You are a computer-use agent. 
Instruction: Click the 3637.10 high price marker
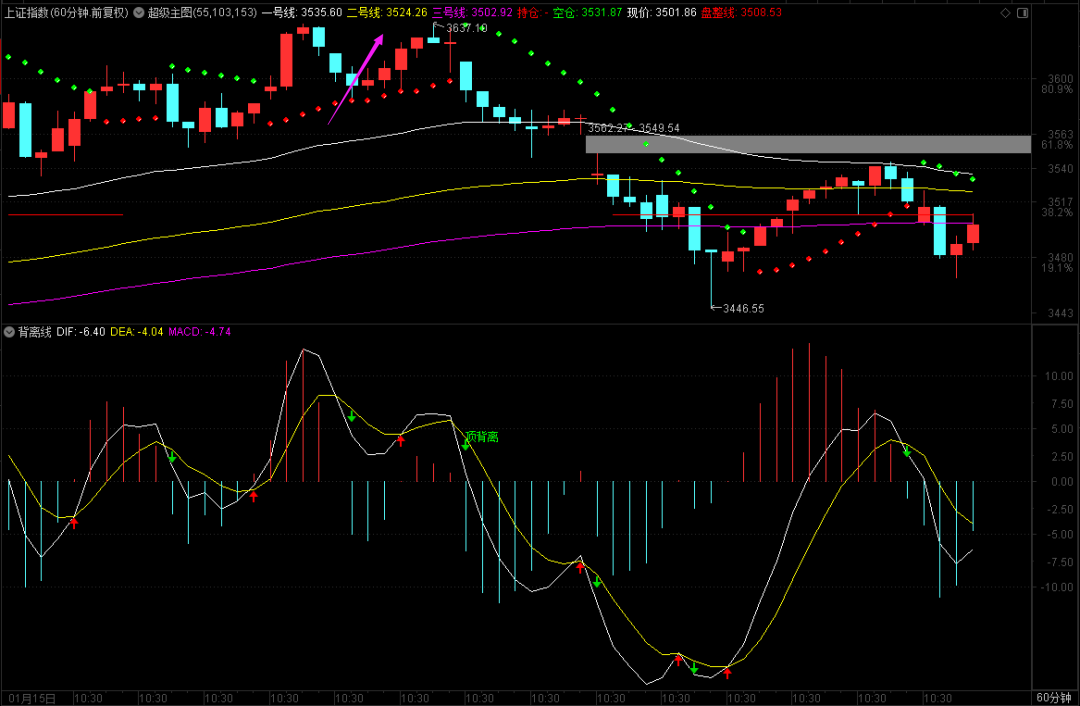[466, 28]
